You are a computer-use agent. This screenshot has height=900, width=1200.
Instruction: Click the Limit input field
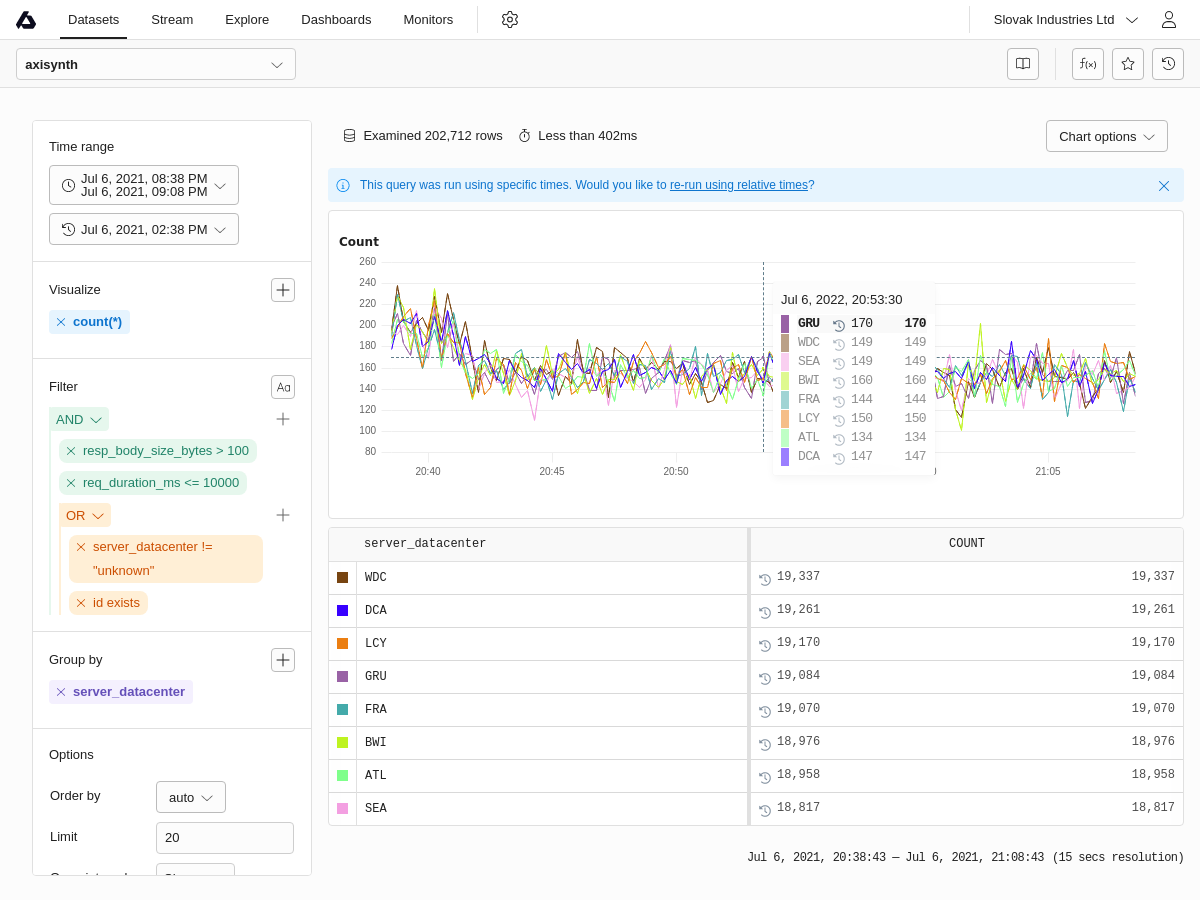coord(225,838)
